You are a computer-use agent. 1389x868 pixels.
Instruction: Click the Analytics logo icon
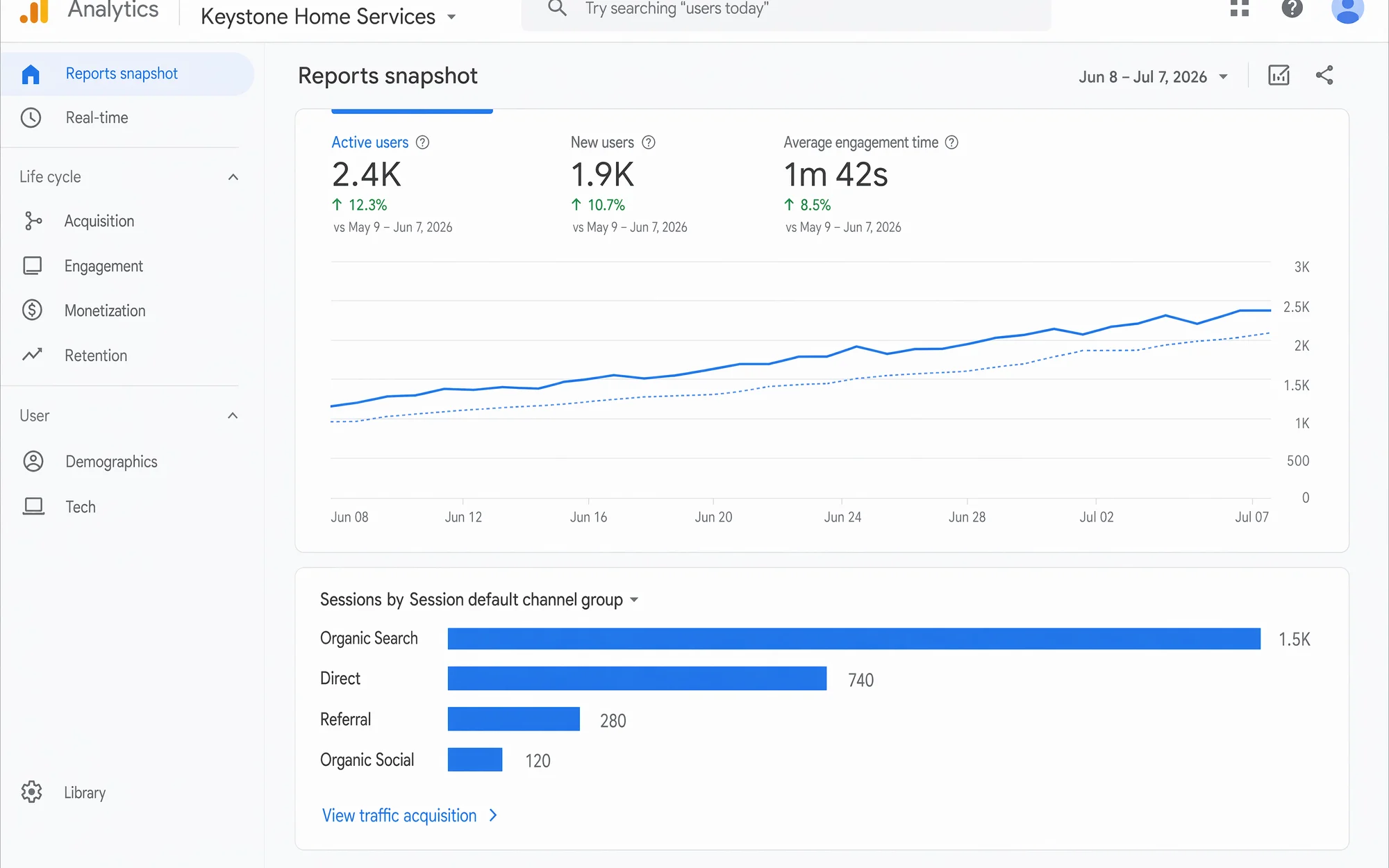pos(34,11)
